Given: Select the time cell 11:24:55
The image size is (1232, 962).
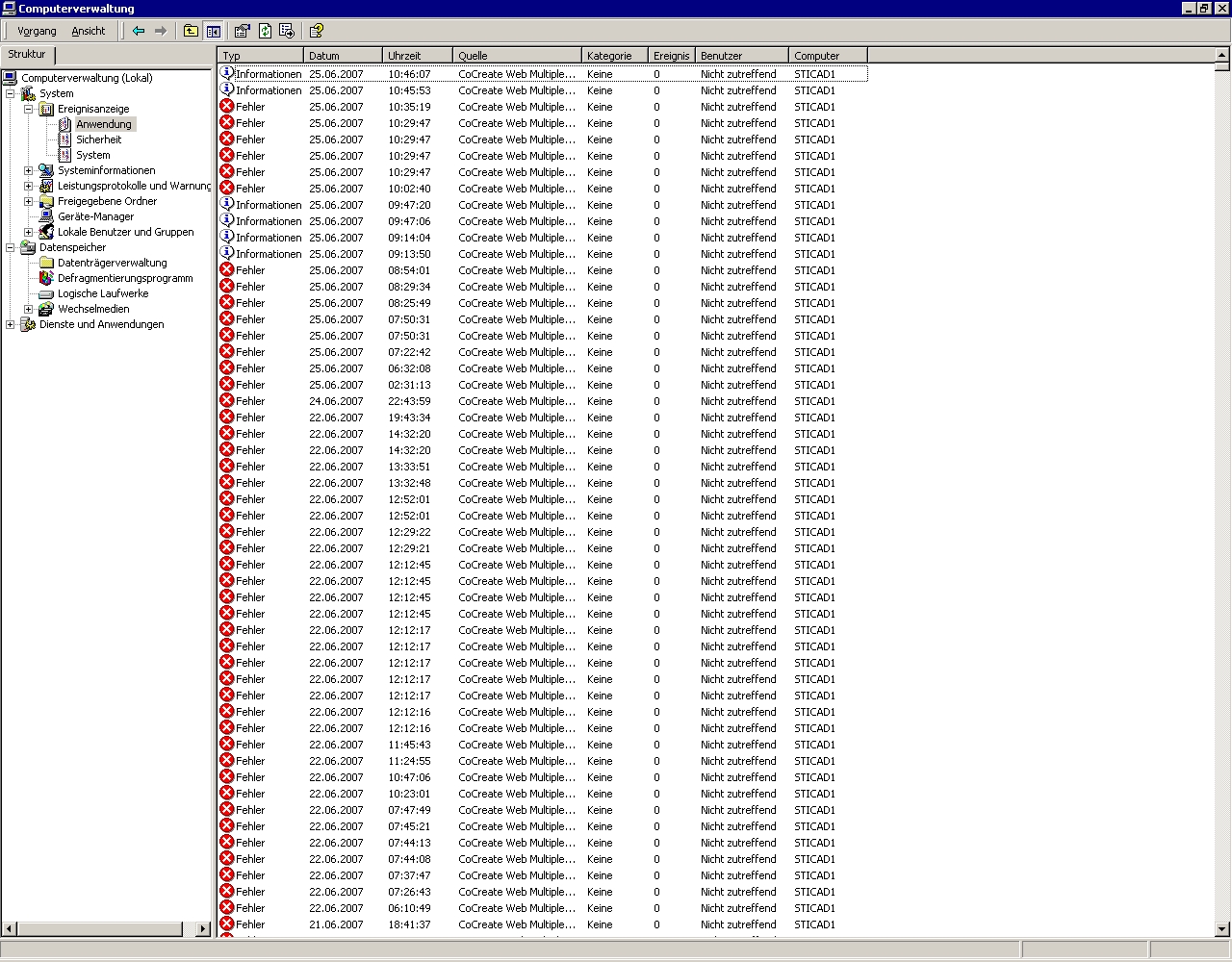Looking at the screenshot, I should (409, 761).
